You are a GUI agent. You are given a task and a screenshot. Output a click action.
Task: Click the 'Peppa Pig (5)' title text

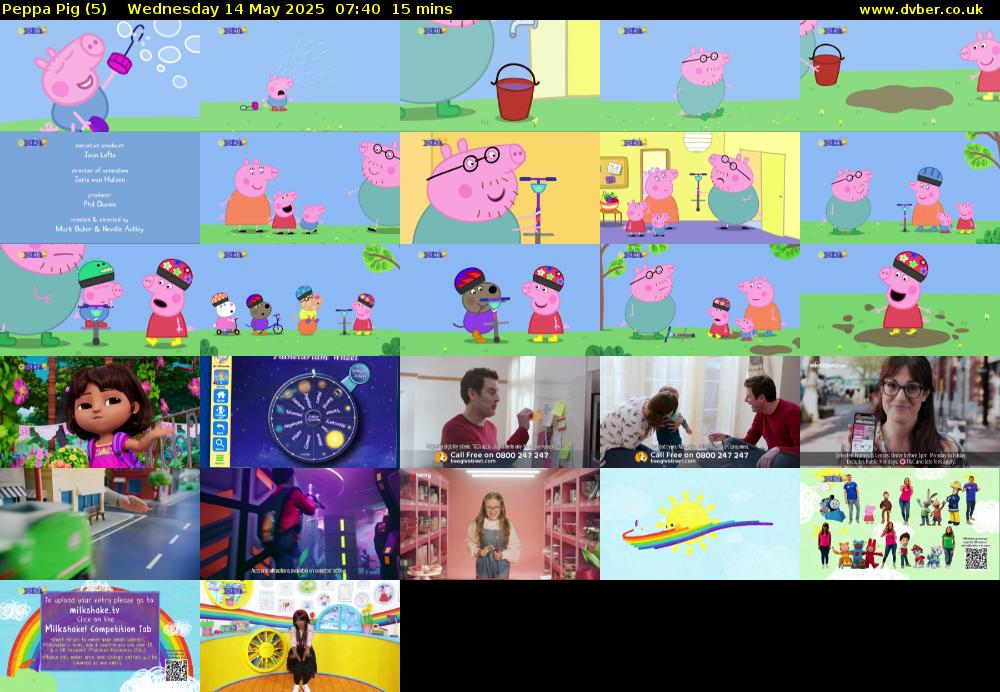[x=55, y=10]
